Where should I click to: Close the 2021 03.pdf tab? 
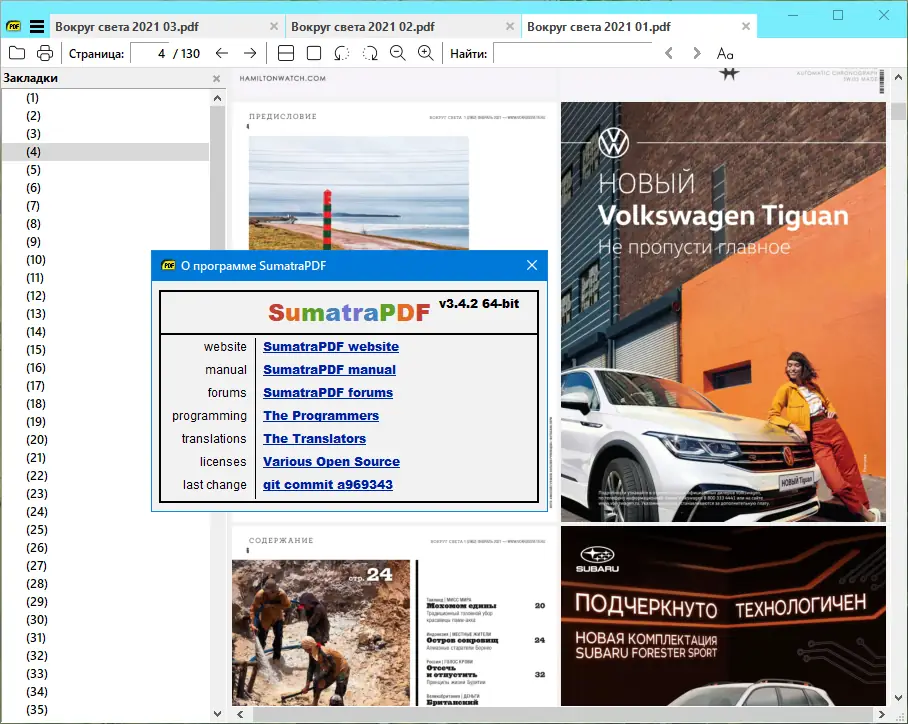coord(274,27)
